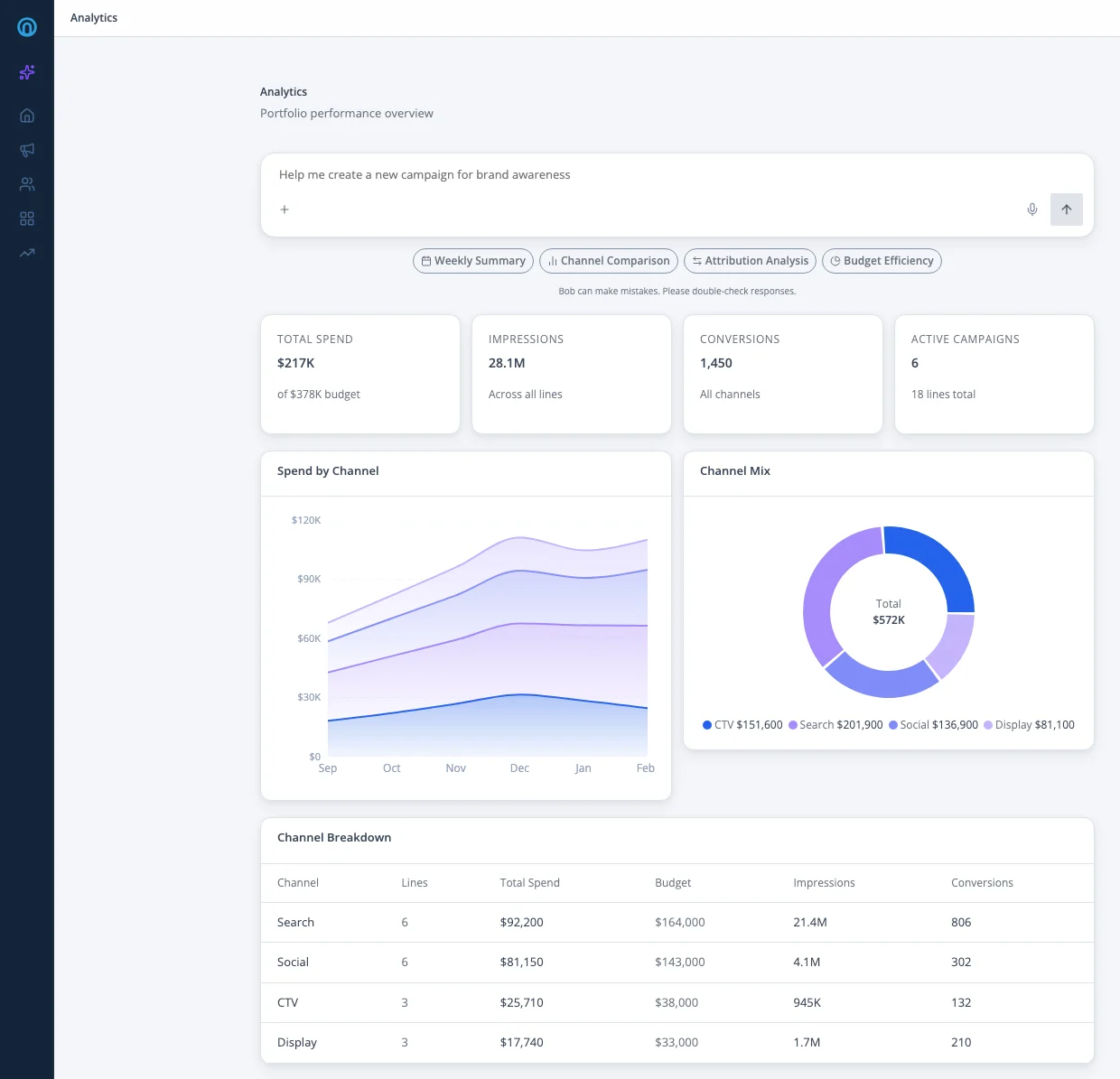This screenshot has height=1079, width=1120.
Task: Click the $81,150 total spend cell
Action: pyautogui.click(x=522, y=963)
